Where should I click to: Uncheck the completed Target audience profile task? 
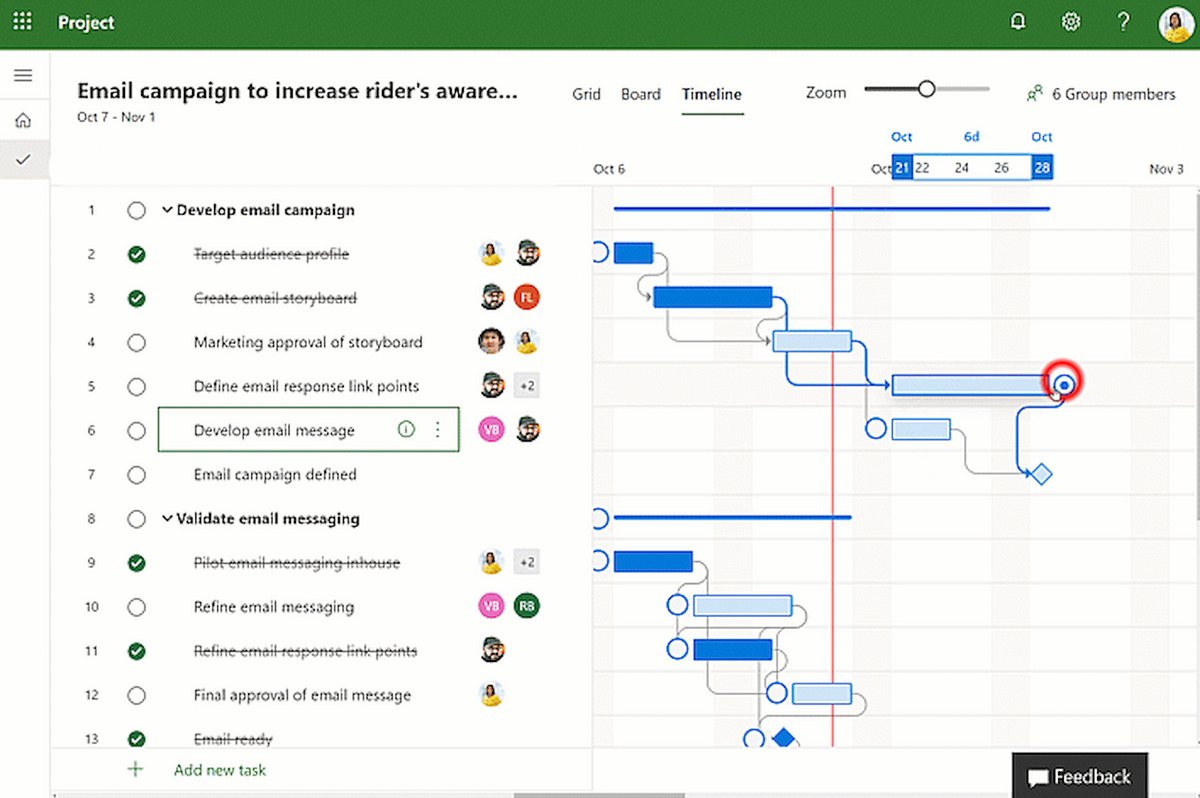[137, 254]
